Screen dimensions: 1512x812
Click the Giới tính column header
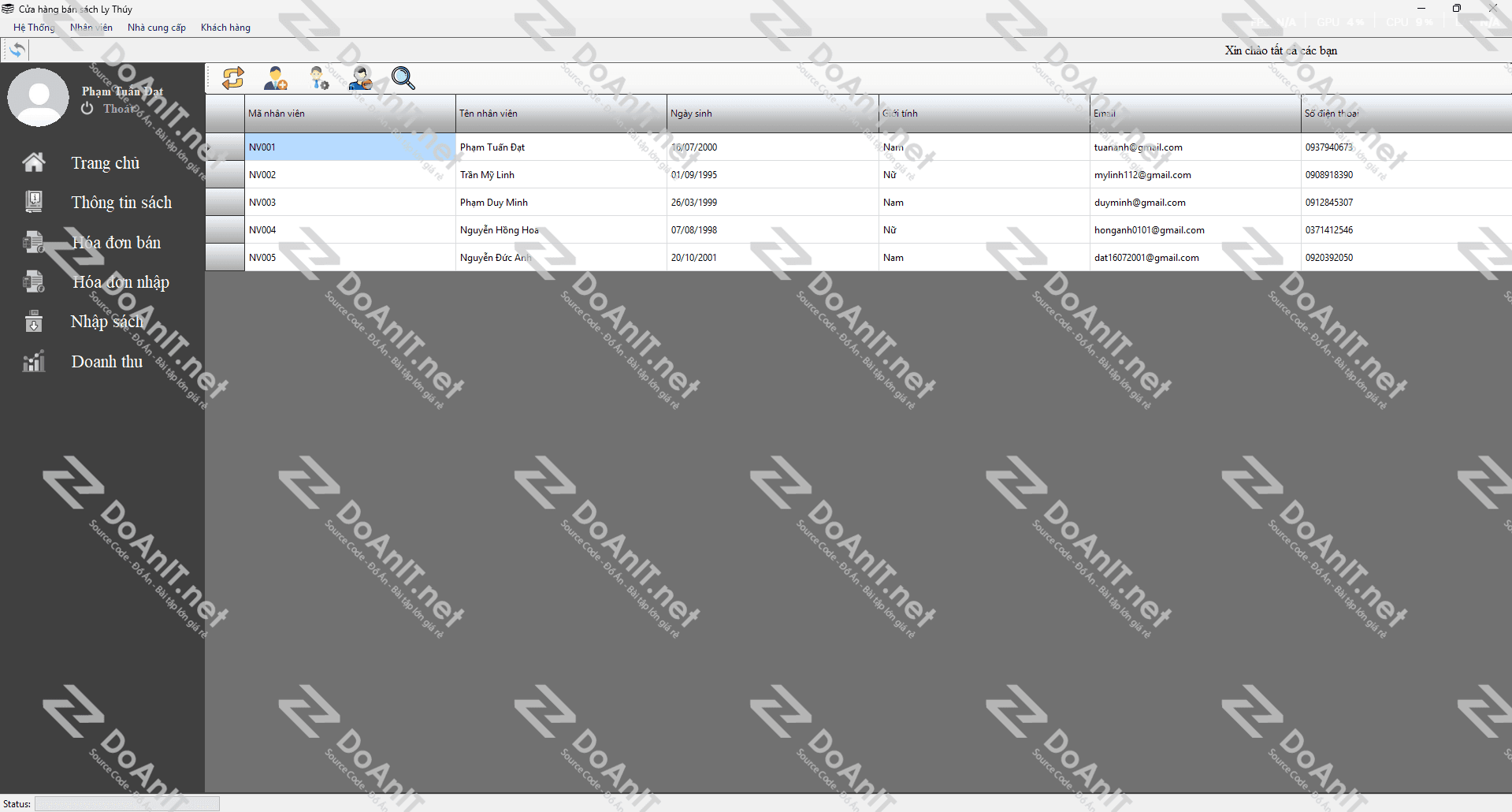(x=984, y=114)
